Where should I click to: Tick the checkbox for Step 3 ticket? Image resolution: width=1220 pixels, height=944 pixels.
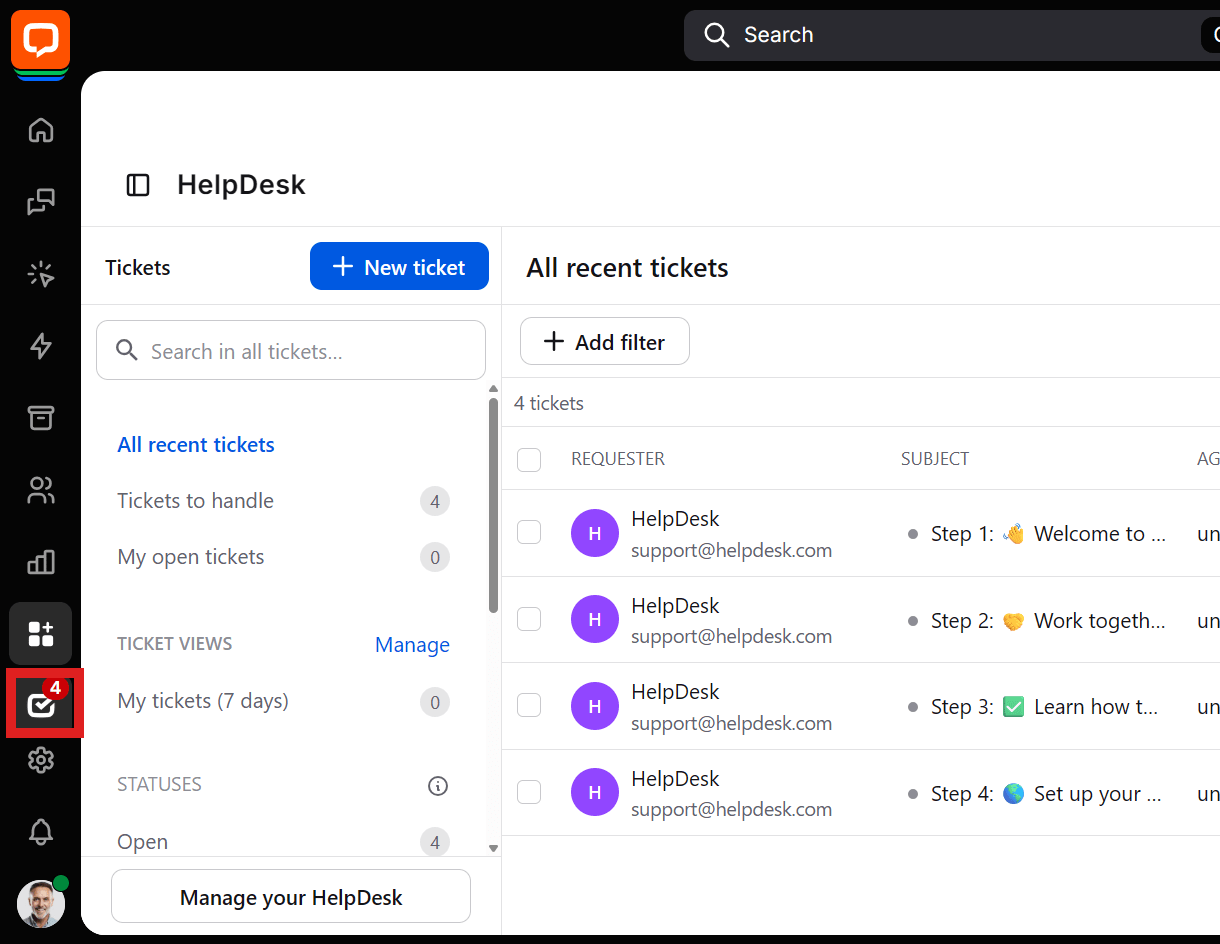529,705
